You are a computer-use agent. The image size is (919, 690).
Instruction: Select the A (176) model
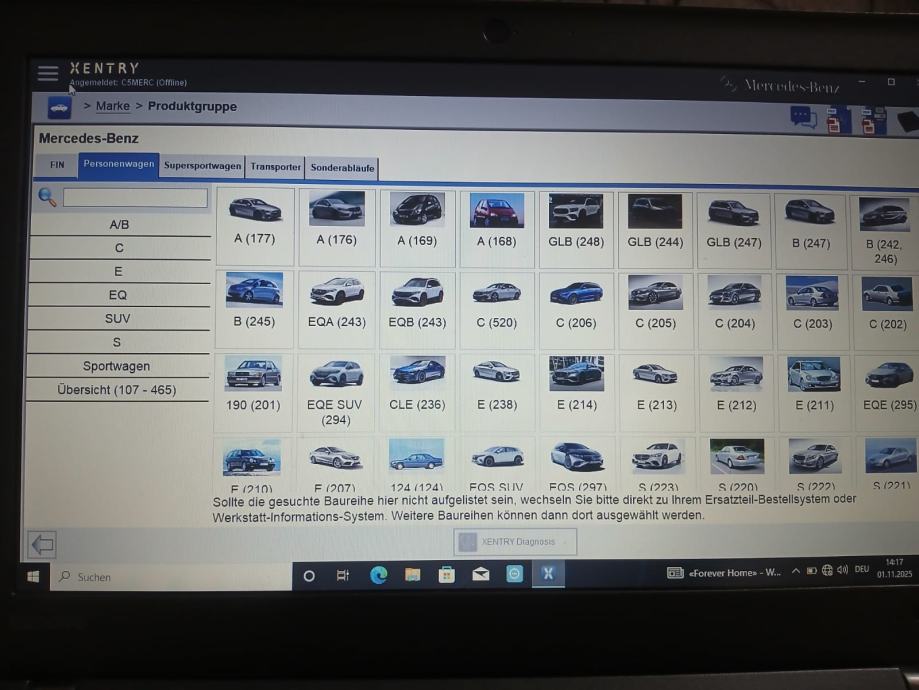pyautogui.click(x=336, y=227)
